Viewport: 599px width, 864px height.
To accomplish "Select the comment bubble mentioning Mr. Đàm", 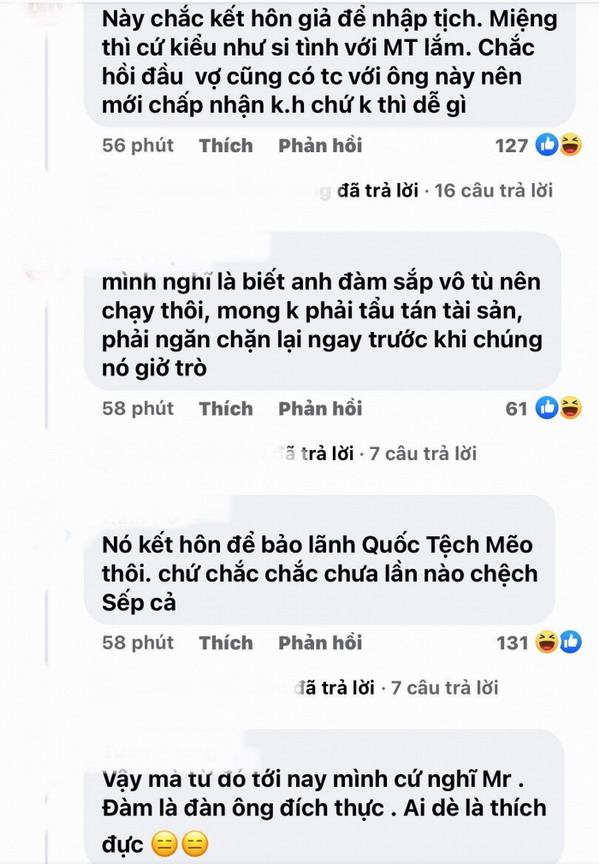I will (x=325, y=799).
